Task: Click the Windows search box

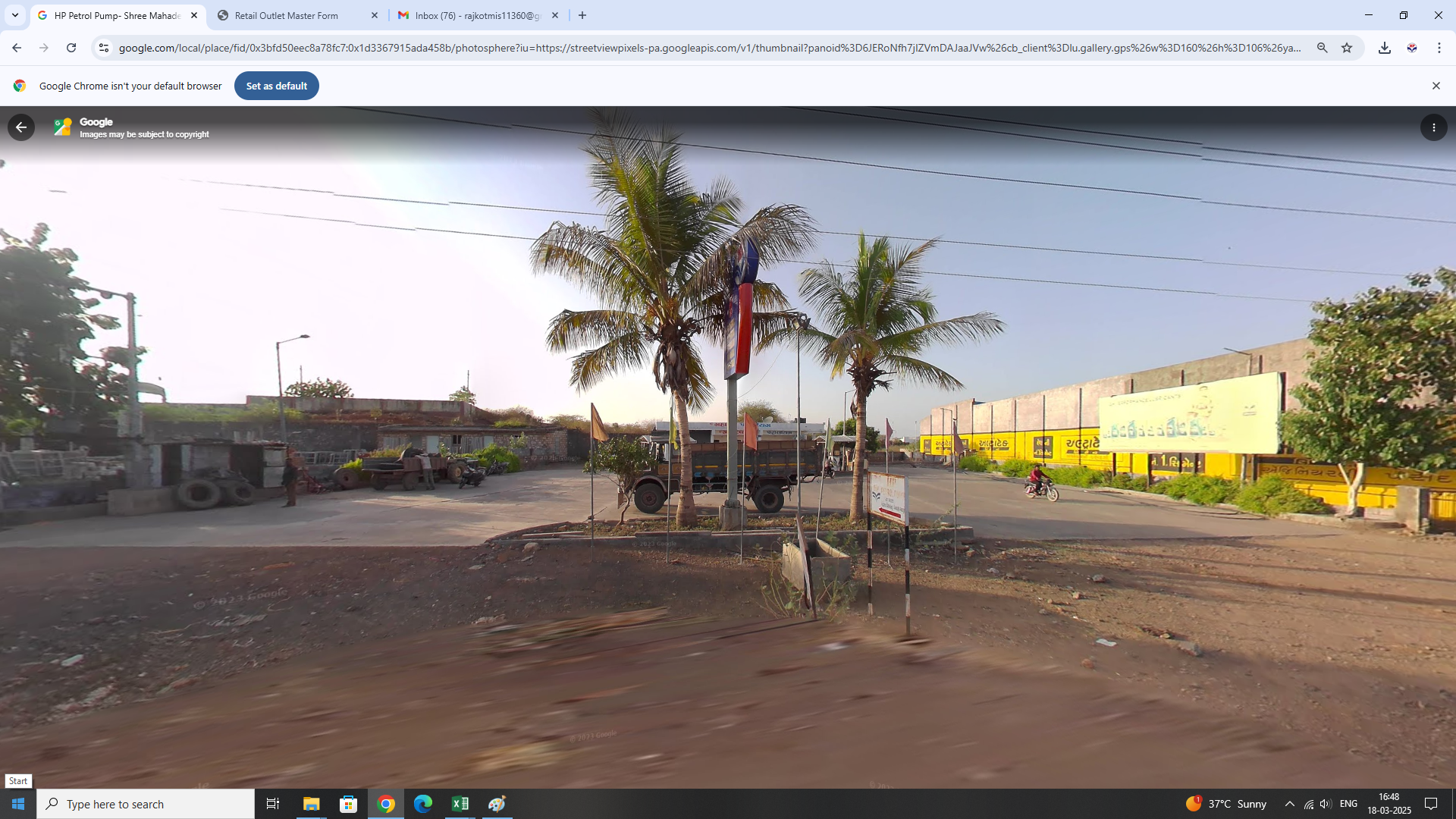Action: click(146, 803)
